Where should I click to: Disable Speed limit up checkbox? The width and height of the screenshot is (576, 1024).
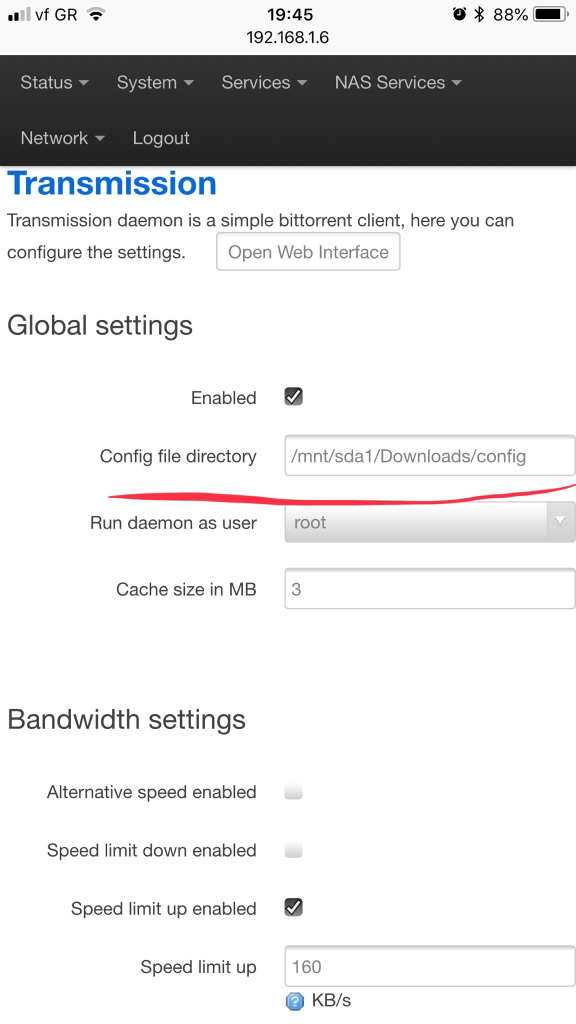point(293,908)
